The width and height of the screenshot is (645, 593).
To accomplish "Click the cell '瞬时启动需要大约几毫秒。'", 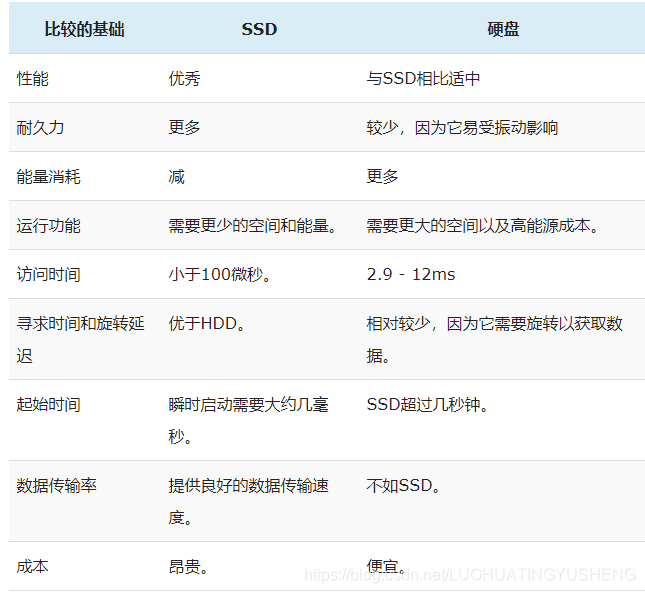I will tap(248, 420).
